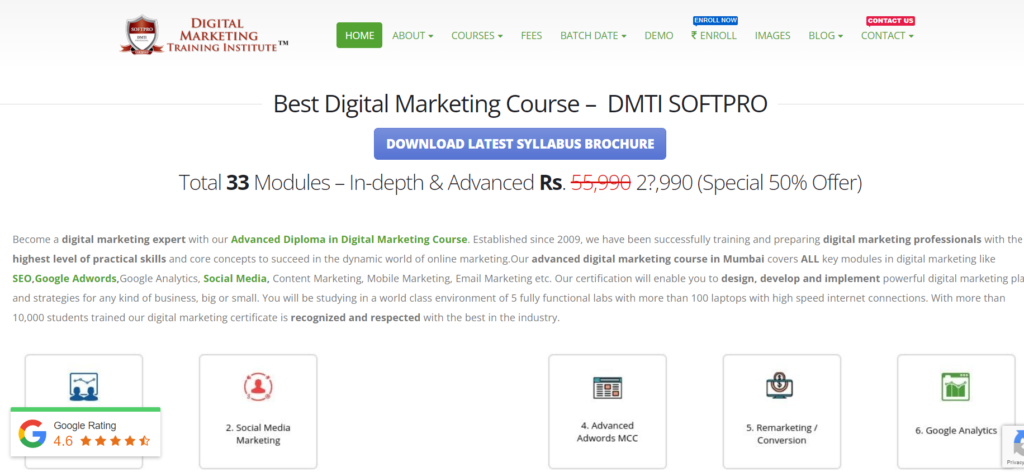Image resolution: width=1024 pixels, height=472 pixels.
Task: Expand the ABOUT dropdown menu
Action: click(x=413, y=36)
